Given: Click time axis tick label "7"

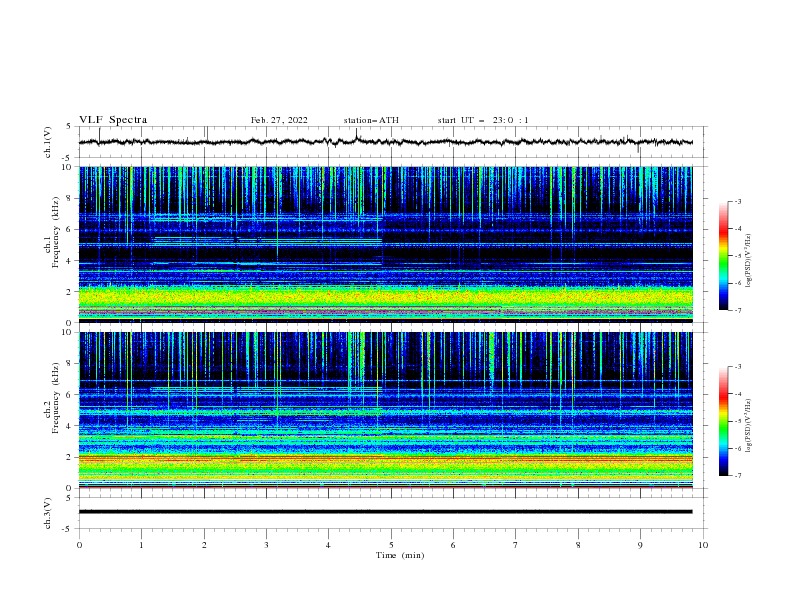Looking at the screenshot, I should coord(516,545).
